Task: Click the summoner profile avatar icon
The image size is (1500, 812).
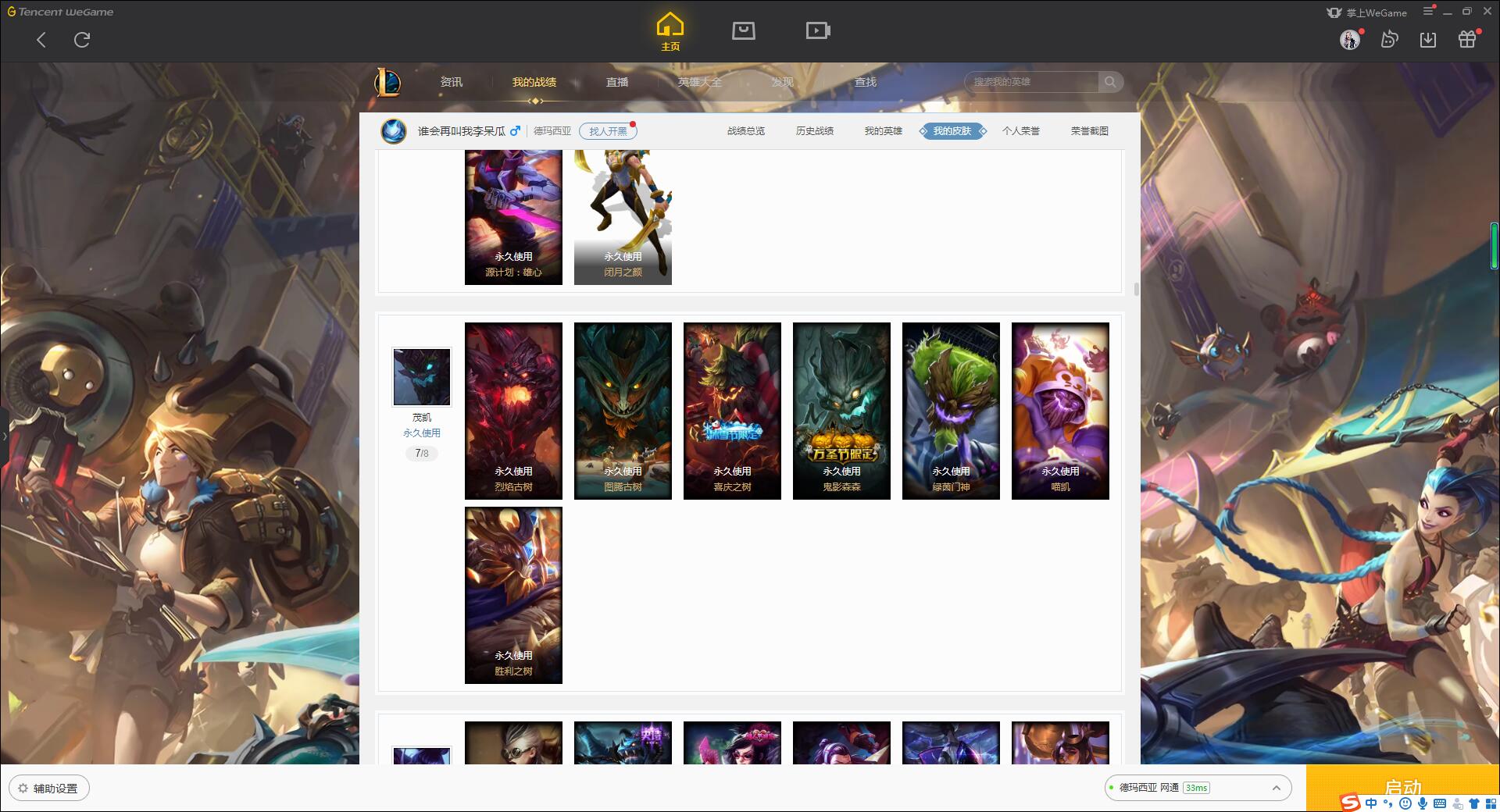Action: click(394, 130)
